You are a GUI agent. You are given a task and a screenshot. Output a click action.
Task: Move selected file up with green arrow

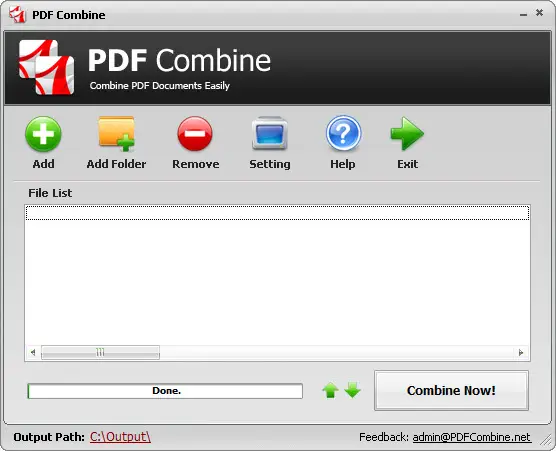330,390
